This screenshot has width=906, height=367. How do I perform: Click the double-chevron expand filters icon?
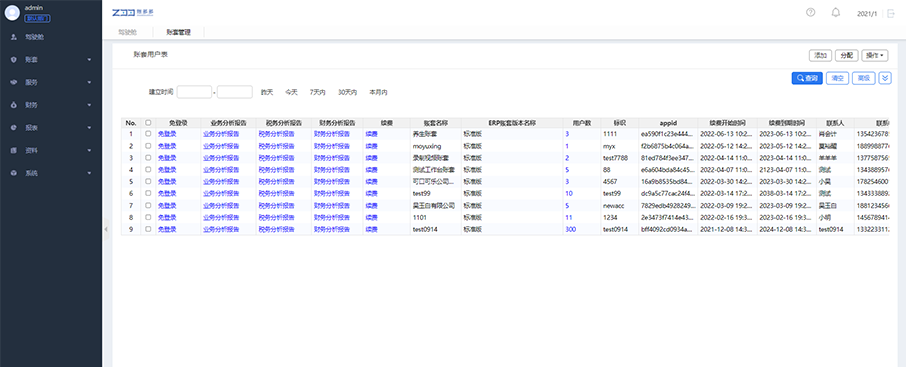885,78
